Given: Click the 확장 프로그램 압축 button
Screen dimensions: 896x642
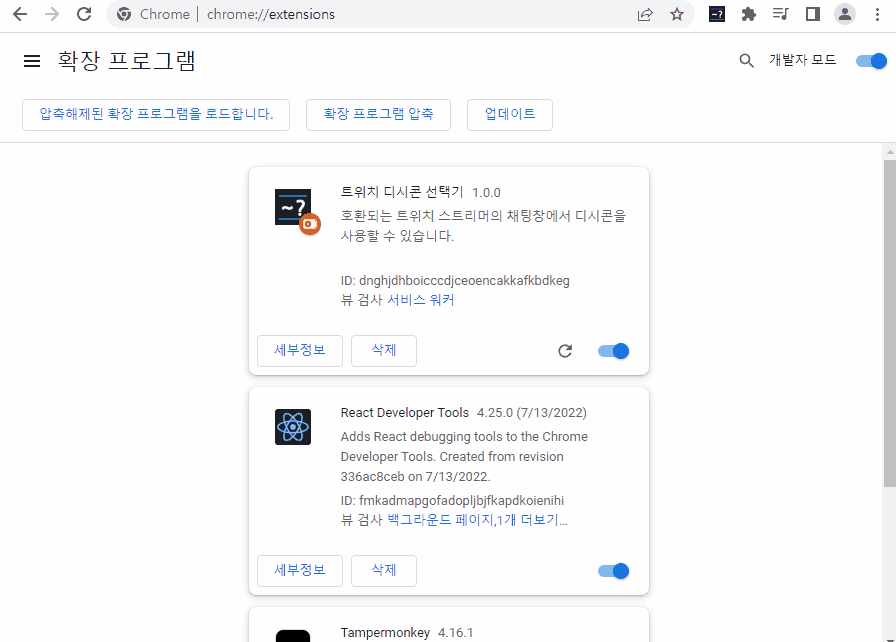Looking at the screenshot, I should 378,115.
